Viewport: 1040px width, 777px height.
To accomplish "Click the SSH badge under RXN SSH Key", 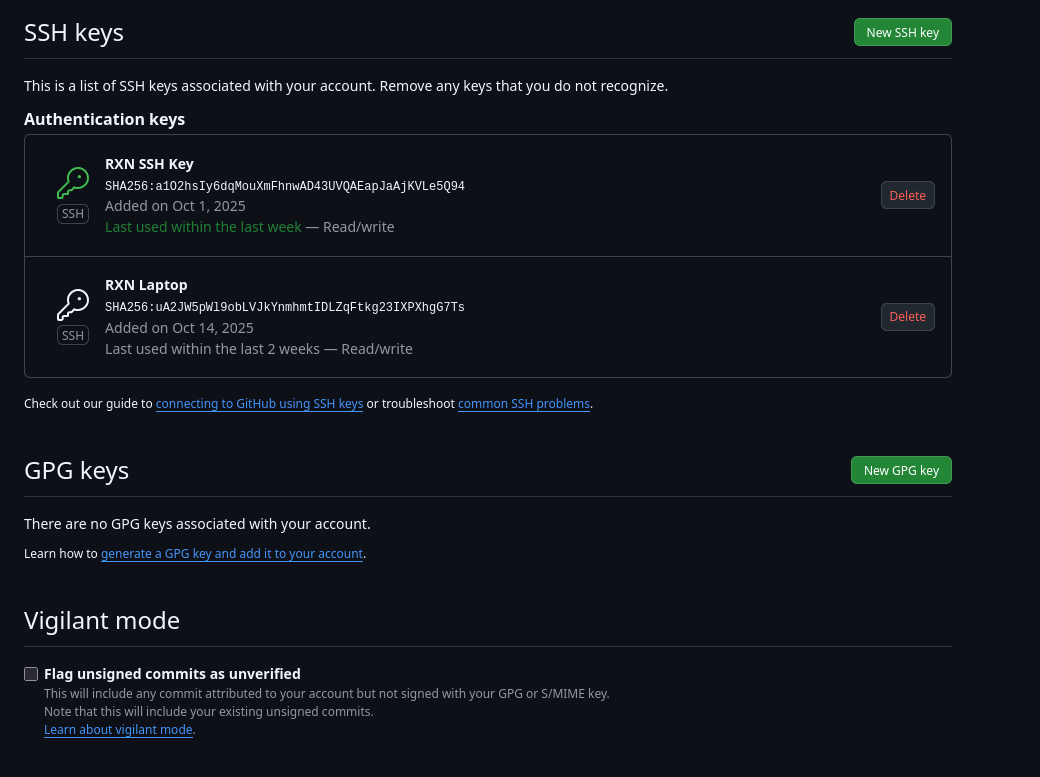I will point(73,214).
